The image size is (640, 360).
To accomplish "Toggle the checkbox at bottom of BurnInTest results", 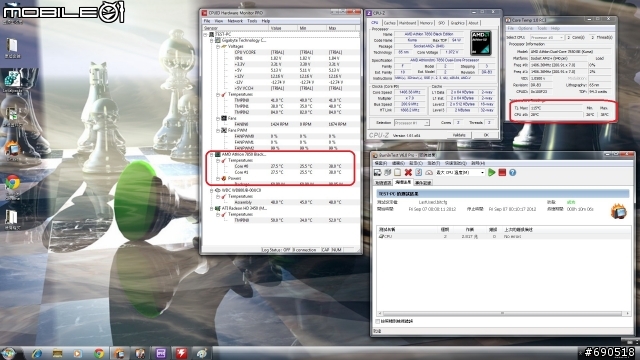I will coord(378,322).
